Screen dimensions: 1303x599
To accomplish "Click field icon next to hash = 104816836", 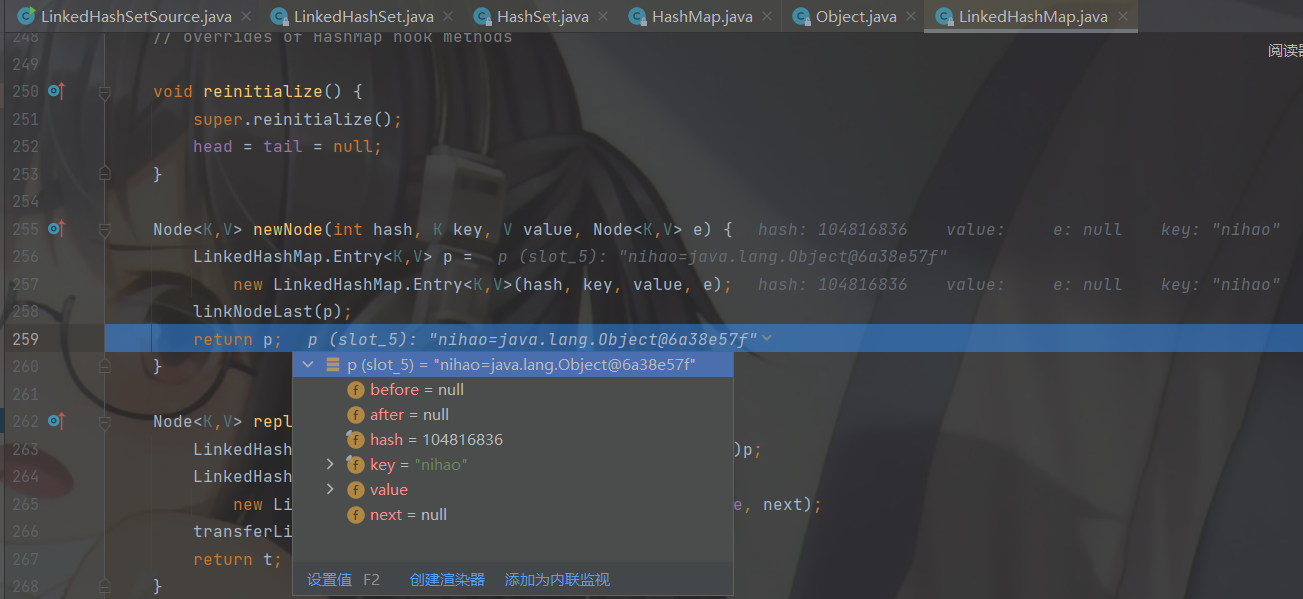I will 355,440.
